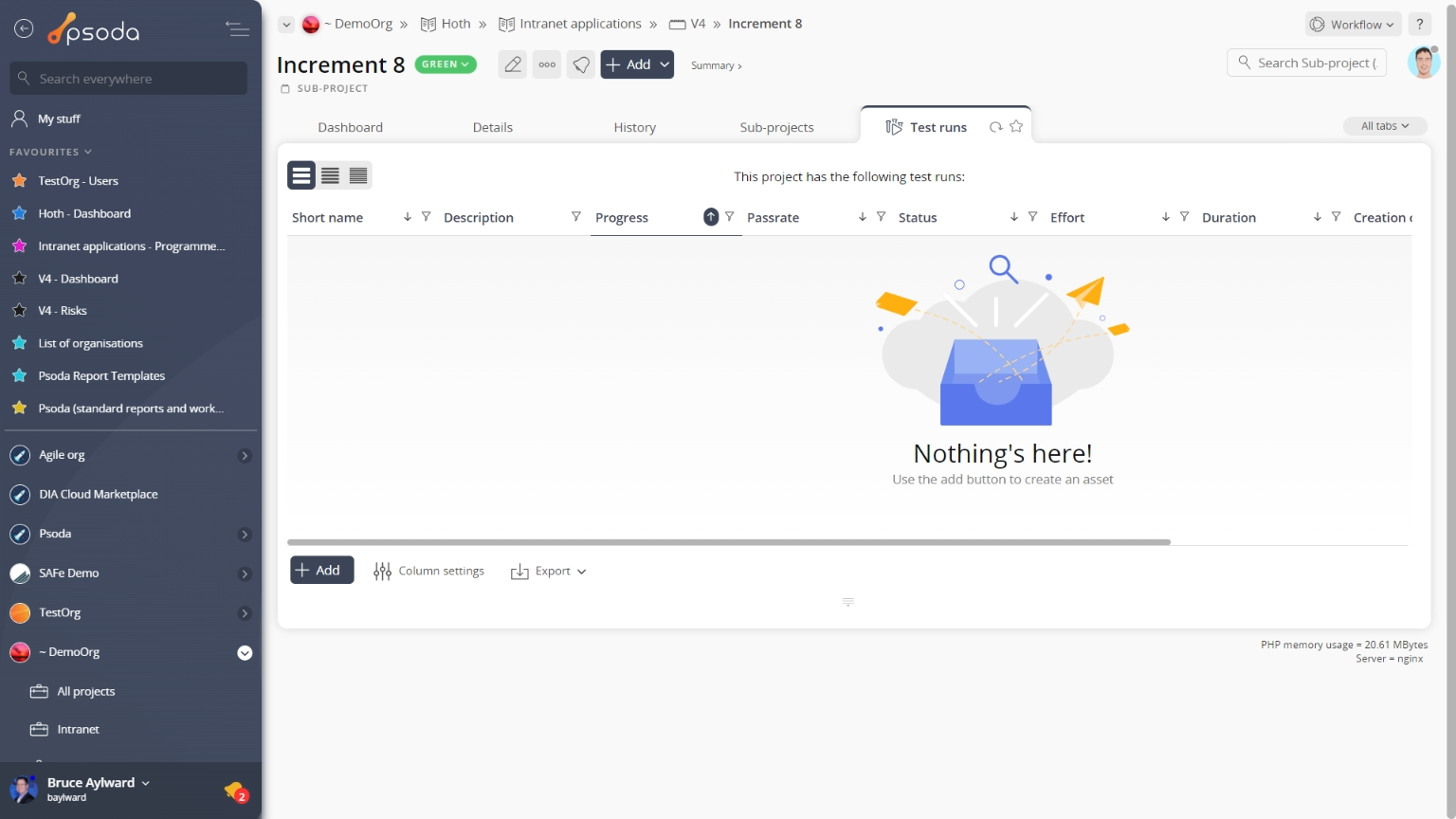Viewport: 1456px width, 819px height.
Task: Switch to the Sub-projects tab
Action: [777, 127]
